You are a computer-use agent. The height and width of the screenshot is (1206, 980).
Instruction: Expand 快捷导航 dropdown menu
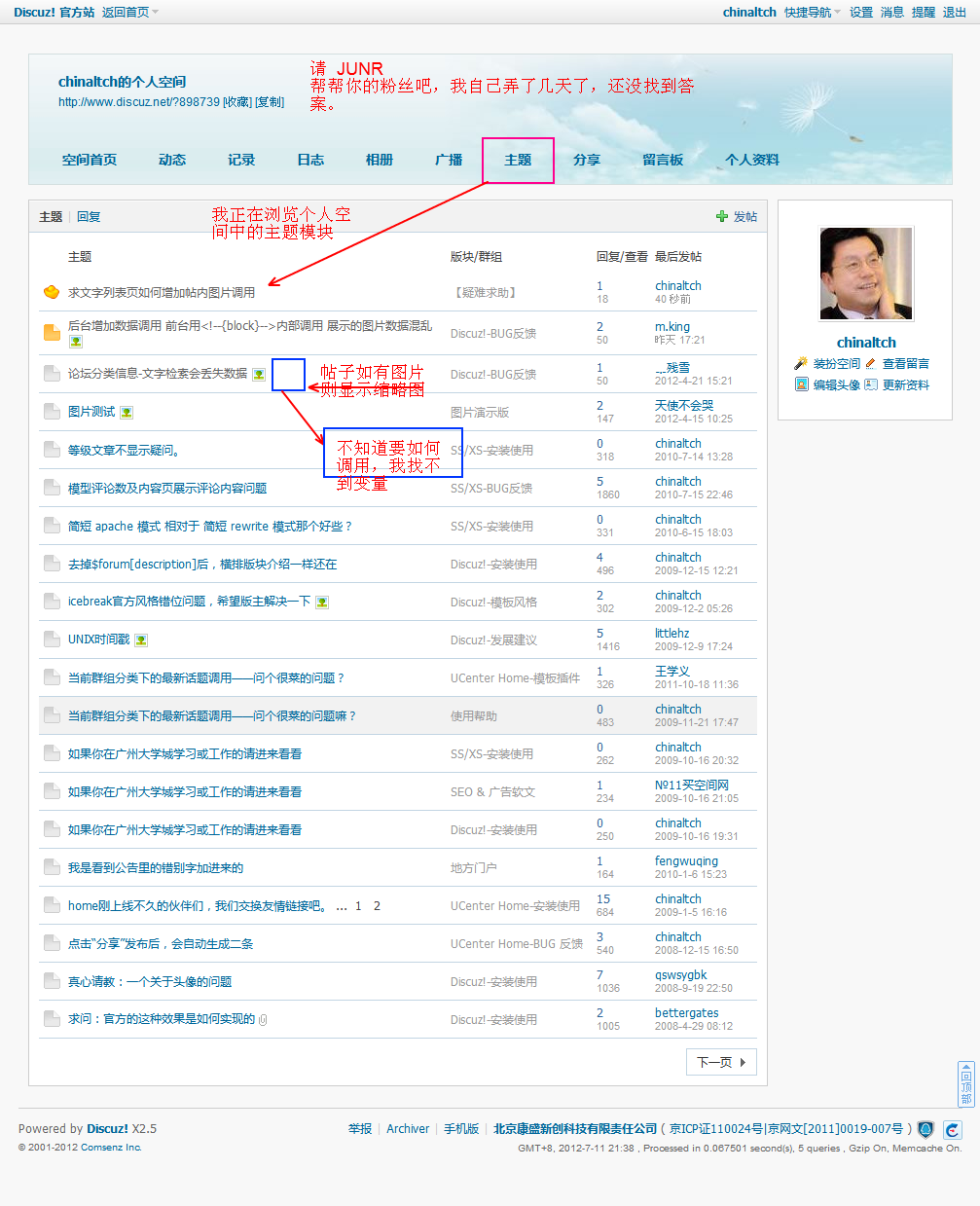click(813, 13)
